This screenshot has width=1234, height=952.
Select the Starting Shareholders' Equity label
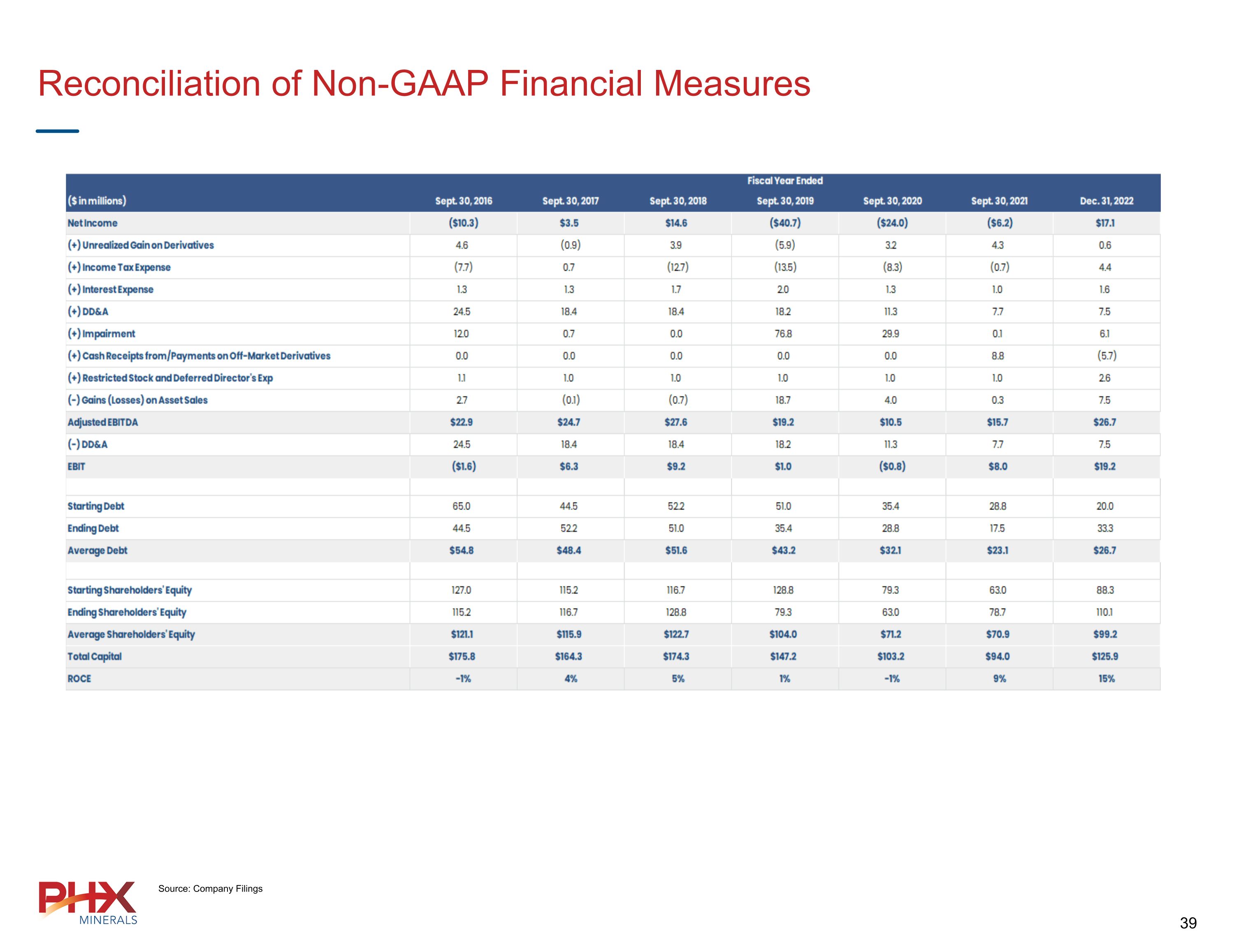(x=130, y=590)
